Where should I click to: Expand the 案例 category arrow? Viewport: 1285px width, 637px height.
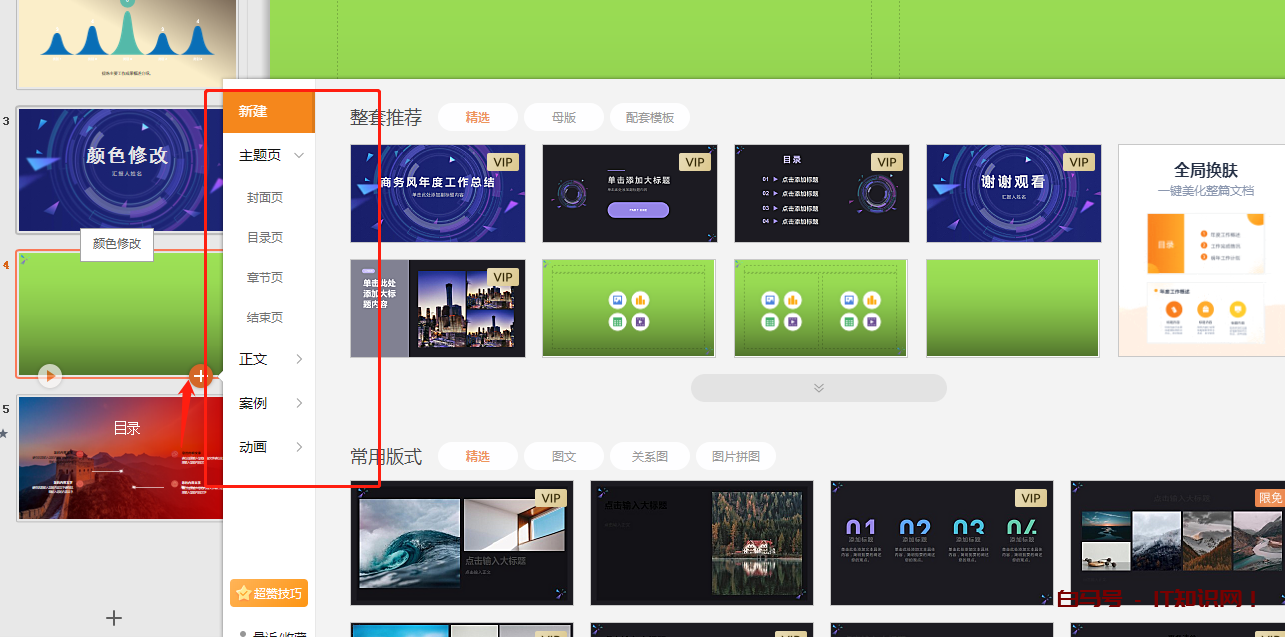(x=298, y=403)
